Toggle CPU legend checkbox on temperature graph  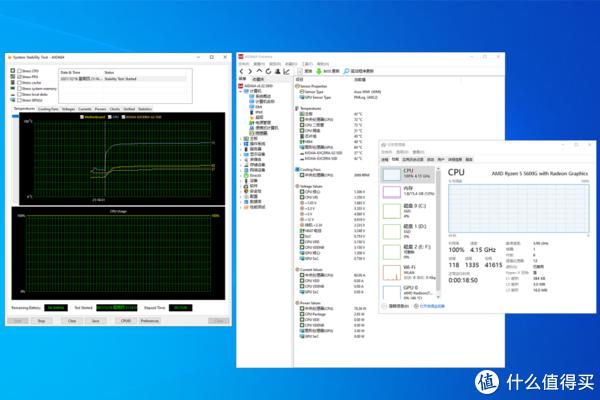pyautogui.click(x=110, y=117)
